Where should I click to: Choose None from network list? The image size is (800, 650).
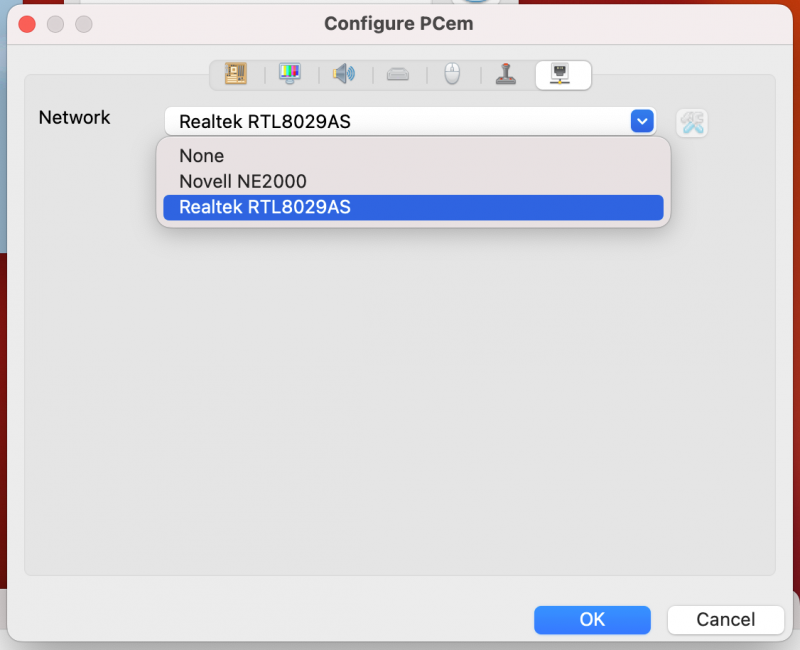pyautogui.click(x=413, y=156)
